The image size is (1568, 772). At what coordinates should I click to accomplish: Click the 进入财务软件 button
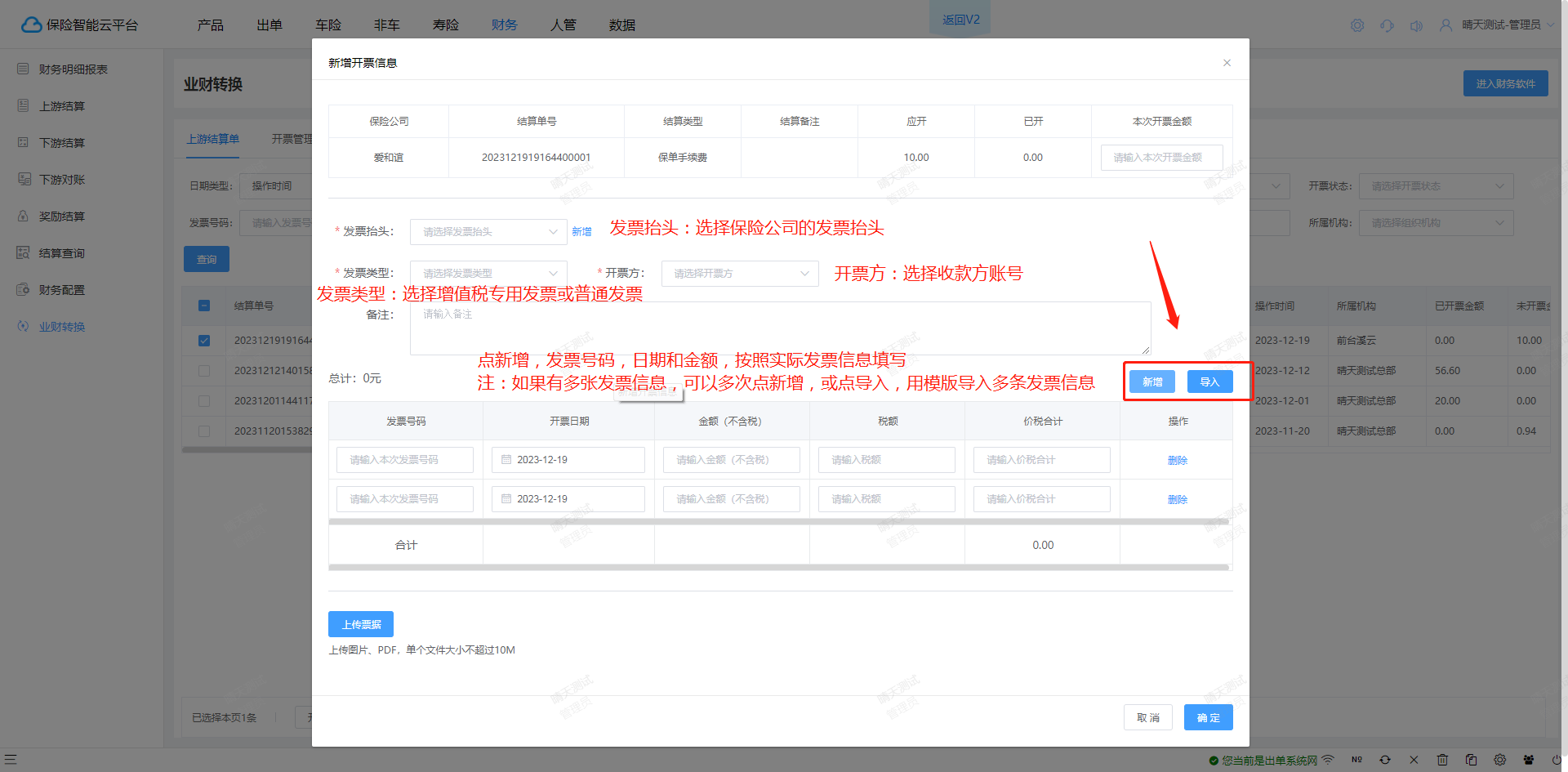click(x=1505, y=83)
